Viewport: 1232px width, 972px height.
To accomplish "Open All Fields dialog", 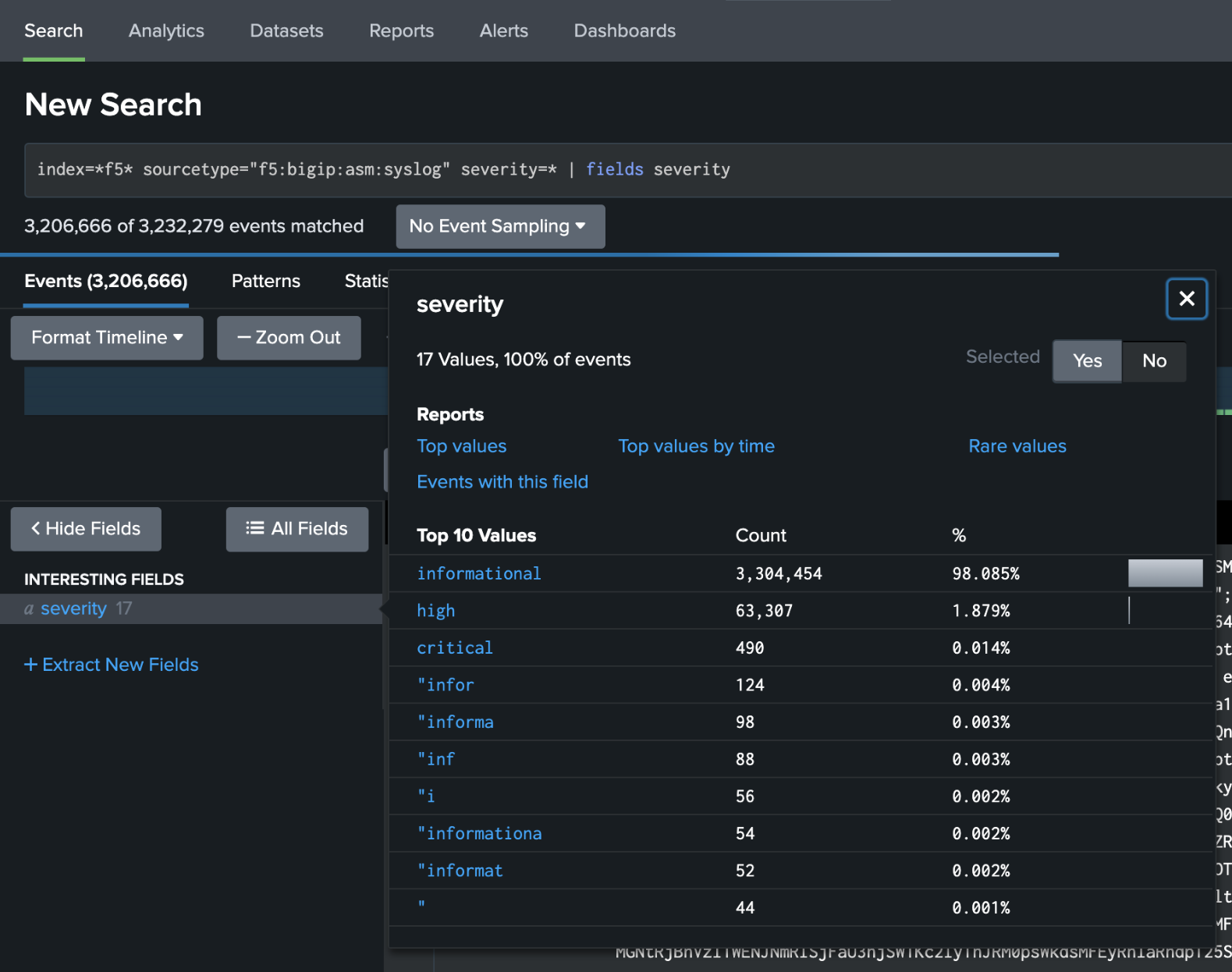I will pos(297,529).
